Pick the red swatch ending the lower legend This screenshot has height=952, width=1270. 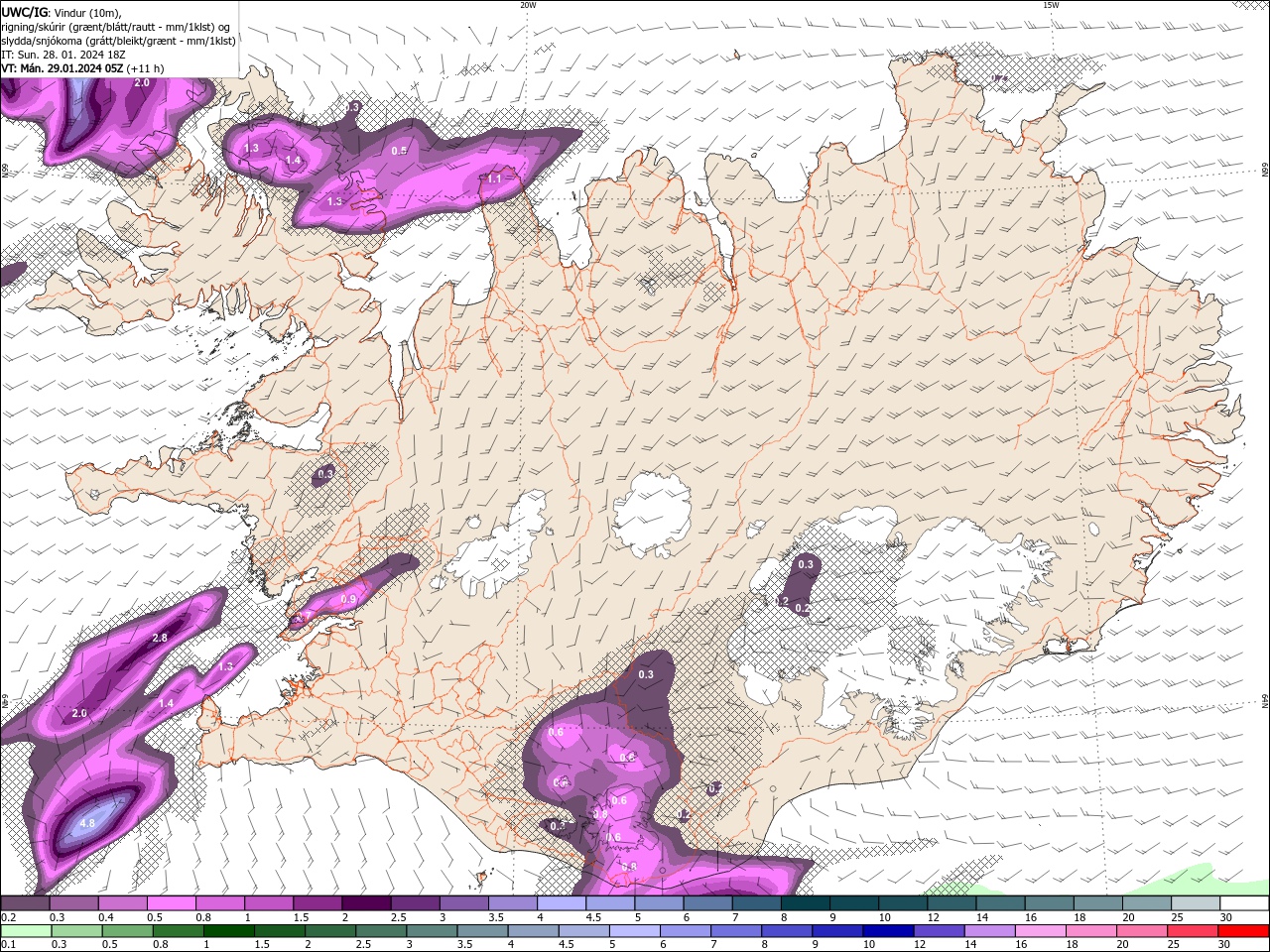tap(1244, 931)
